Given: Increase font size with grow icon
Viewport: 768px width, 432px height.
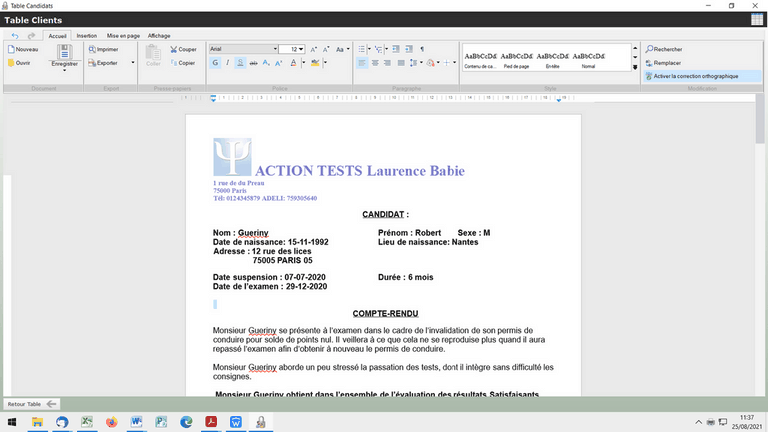Looking at the screenshot, I should [313, 49].
